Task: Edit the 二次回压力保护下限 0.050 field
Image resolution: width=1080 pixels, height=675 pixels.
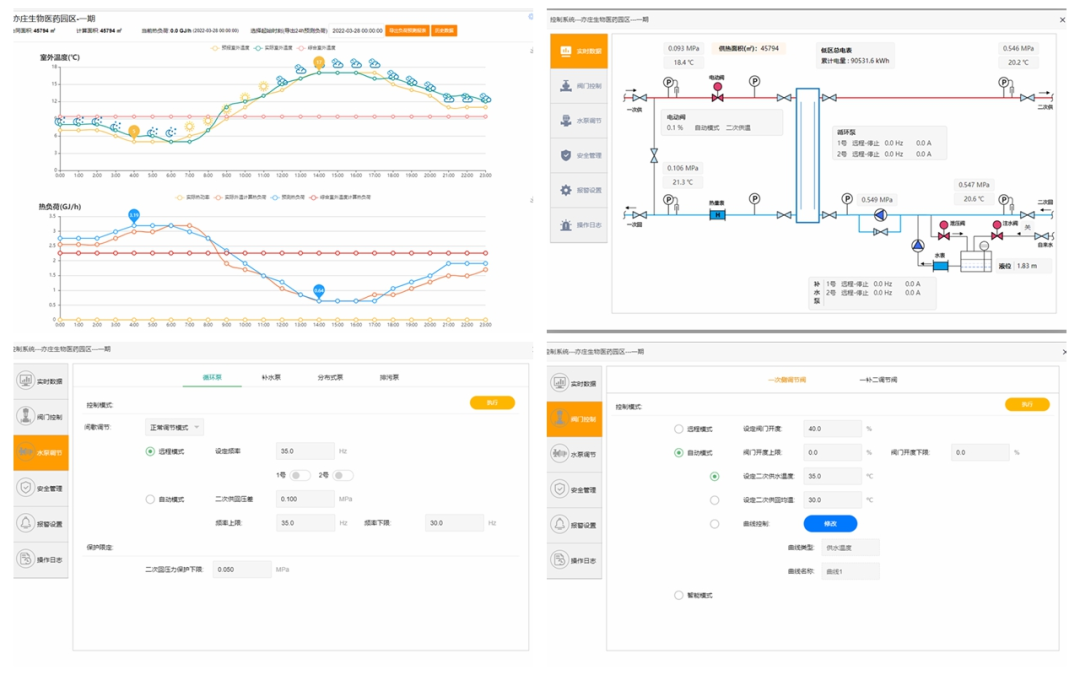Action: pyautogui.click(x=242, y=570)
